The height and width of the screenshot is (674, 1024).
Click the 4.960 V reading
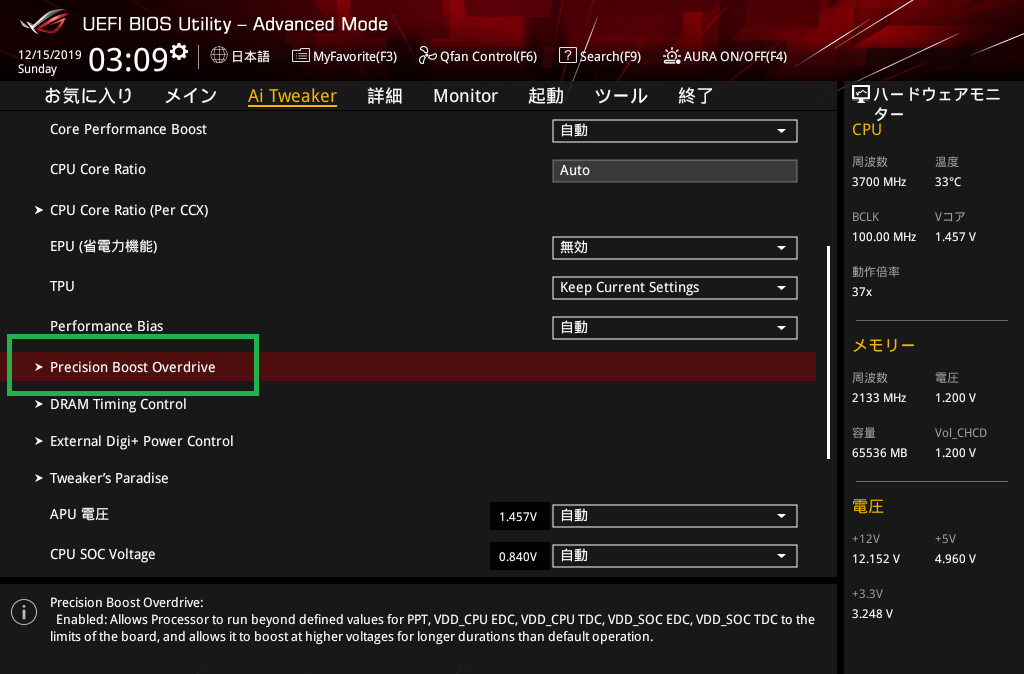(955, 559)
